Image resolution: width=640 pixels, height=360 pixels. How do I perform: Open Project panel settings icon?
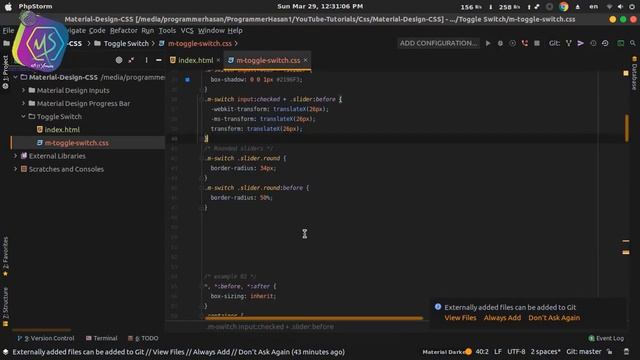click(146, 60)
